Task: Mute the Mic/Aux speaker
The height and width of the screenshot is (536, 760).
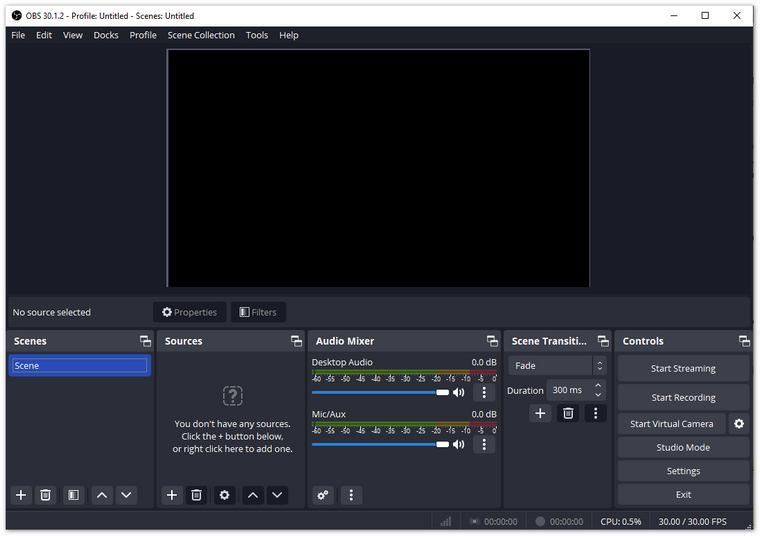Action: pos(459,445)
